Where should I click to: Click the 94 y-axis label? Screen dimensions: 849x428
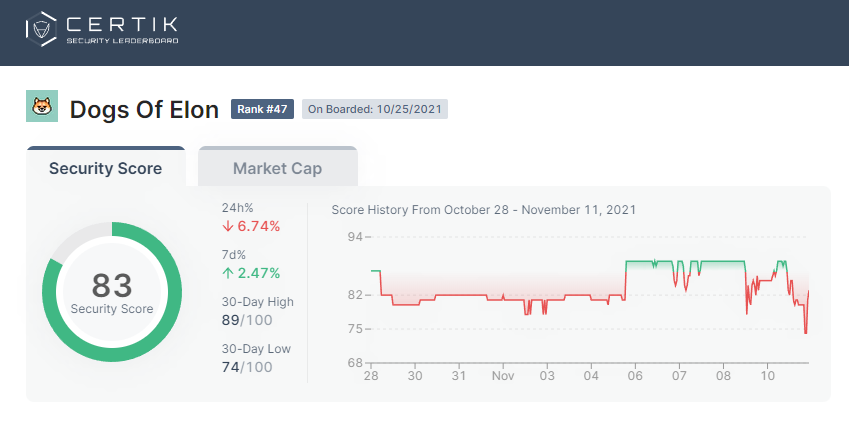click(x=355, y=237)
